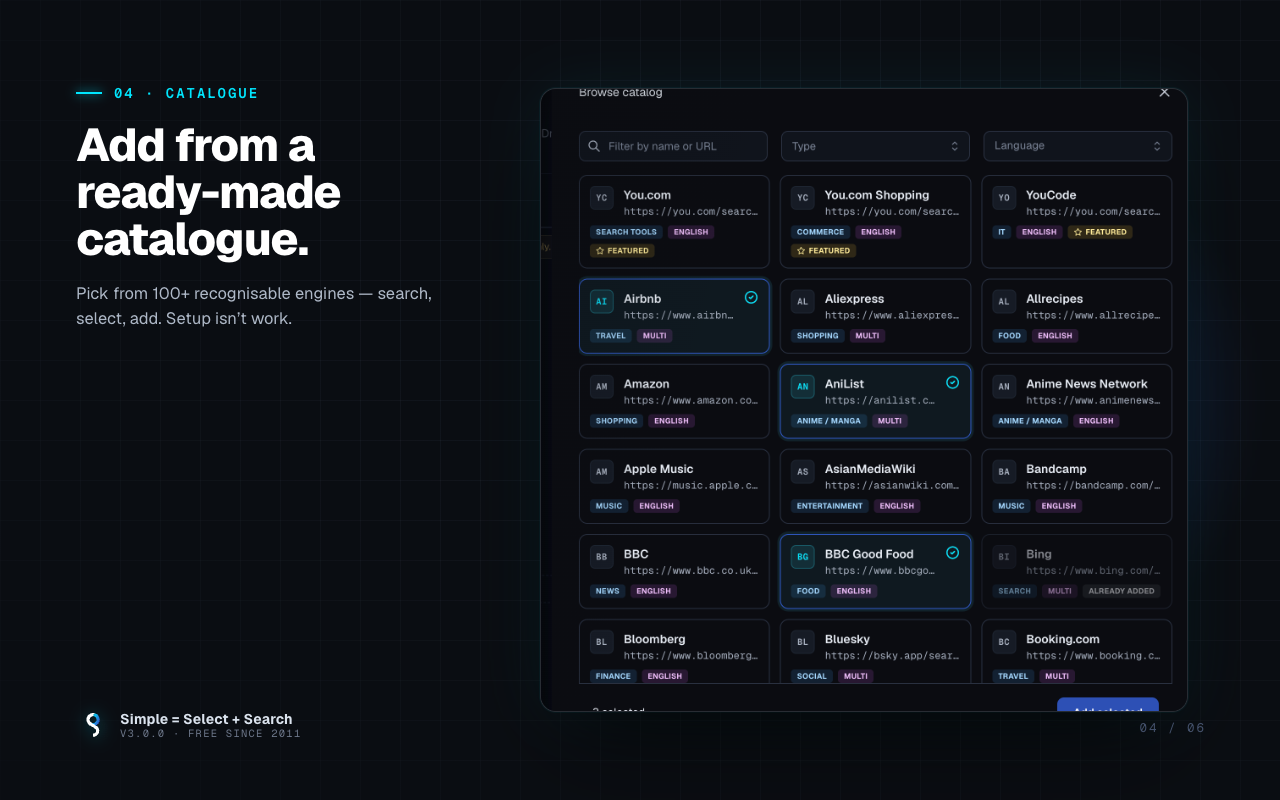Uncheck the selected checkmark on AniList
This screenshot has width=1280, height=800.
click(x=952, y=382)
